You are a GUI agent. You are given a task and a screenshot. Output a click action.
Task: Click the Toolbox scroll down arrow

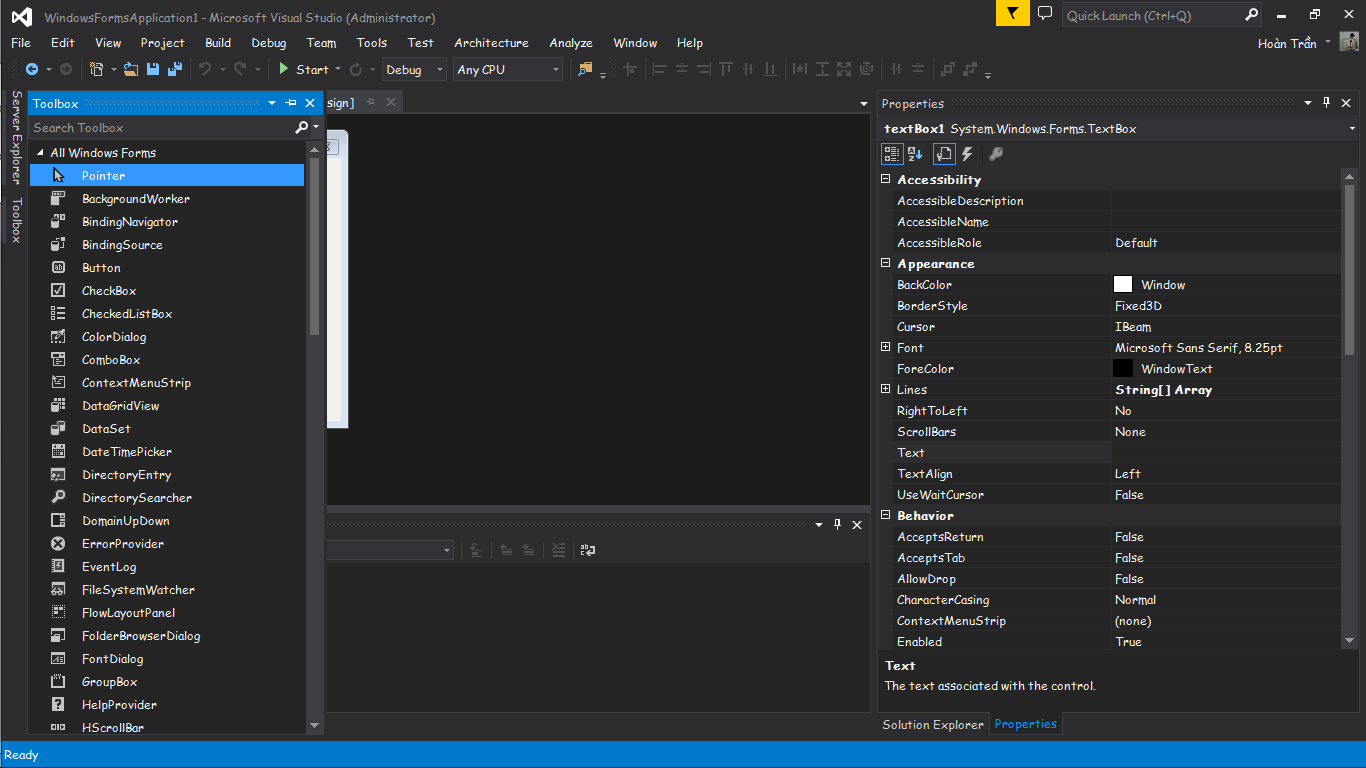314,726
